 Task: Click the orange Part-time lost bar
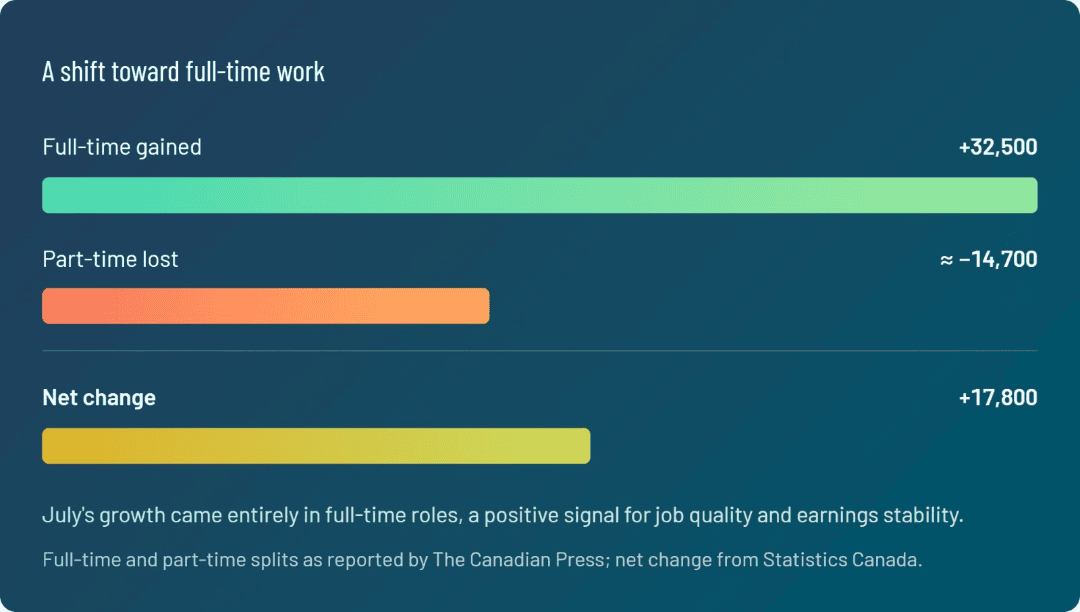click(266, 306)
